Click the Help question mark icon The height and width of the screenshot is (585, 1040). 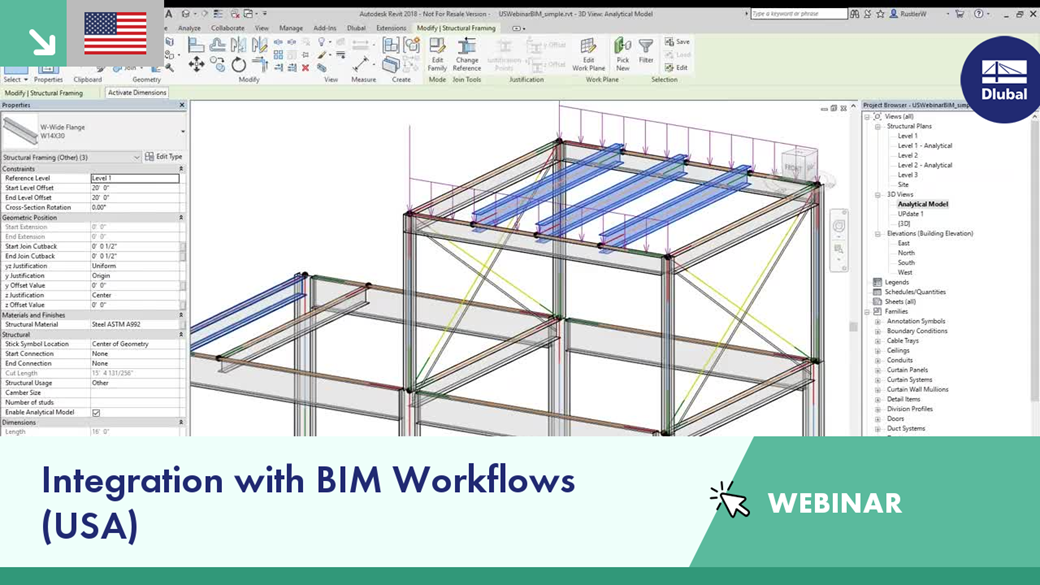978,14
